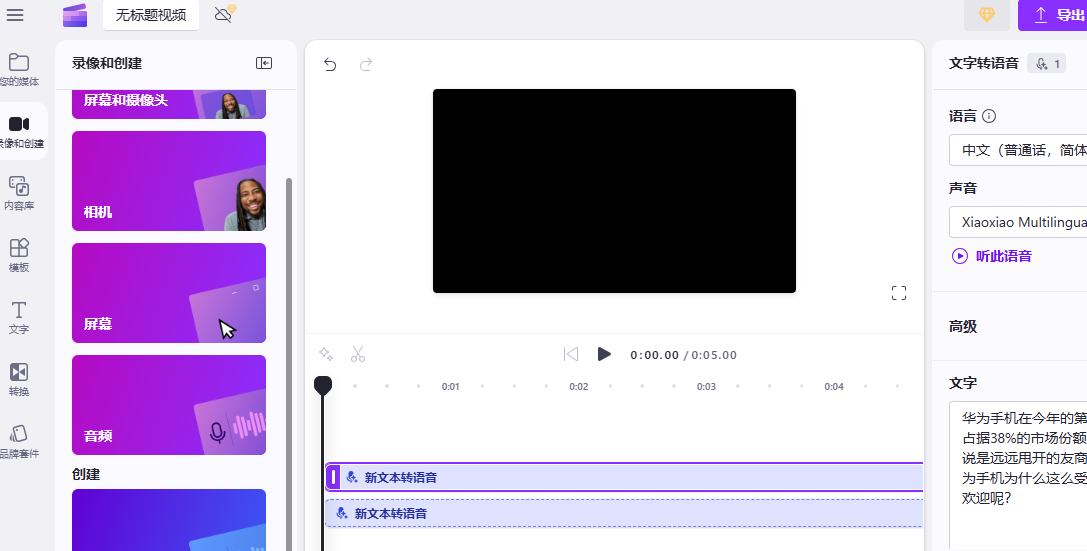Screen dimensions: 1087x551
Task: Click the selected clip's left trim handle
Action: click(x=333, y=477)
